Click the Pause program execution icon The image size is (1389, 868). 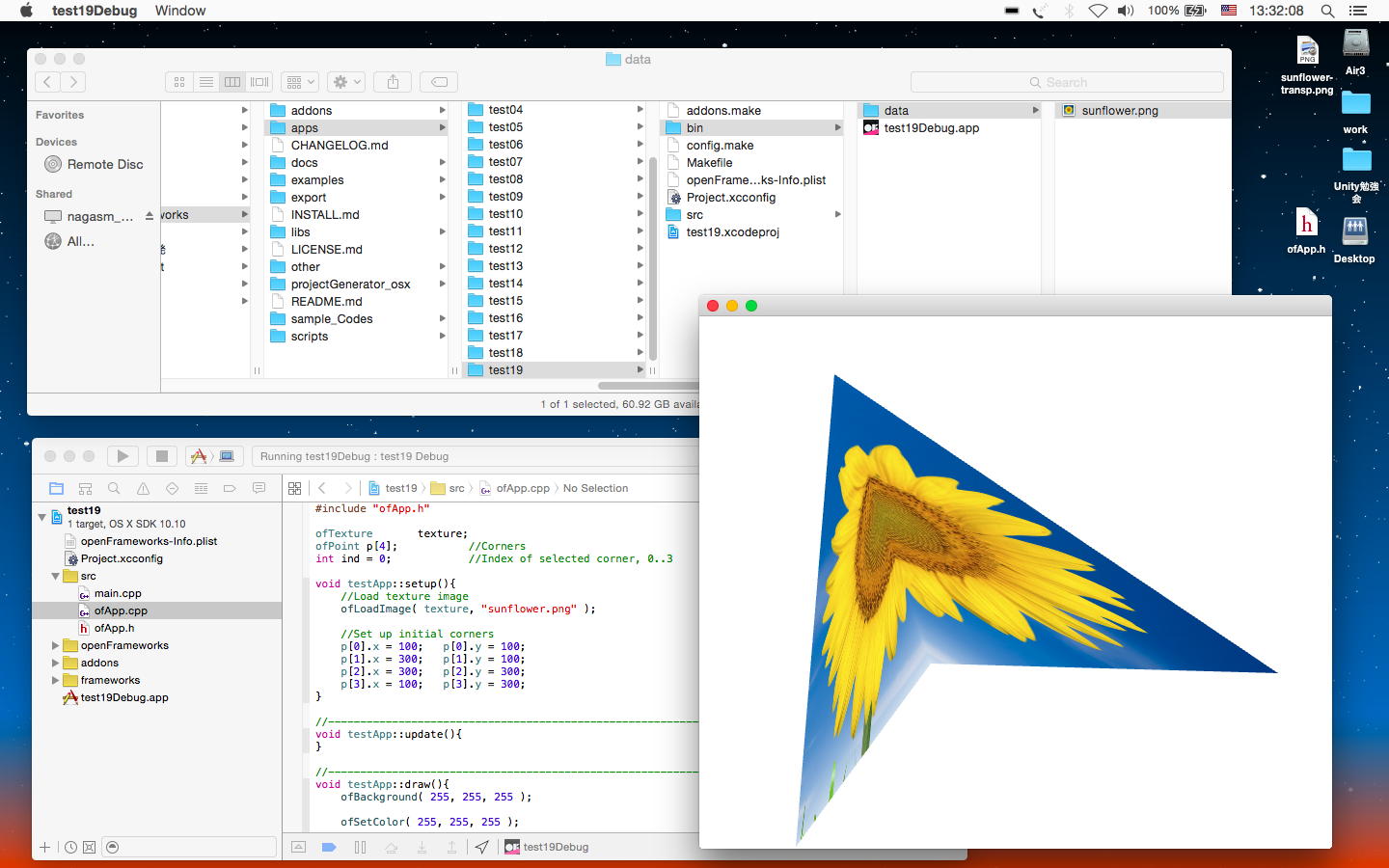tap(360, 847)
